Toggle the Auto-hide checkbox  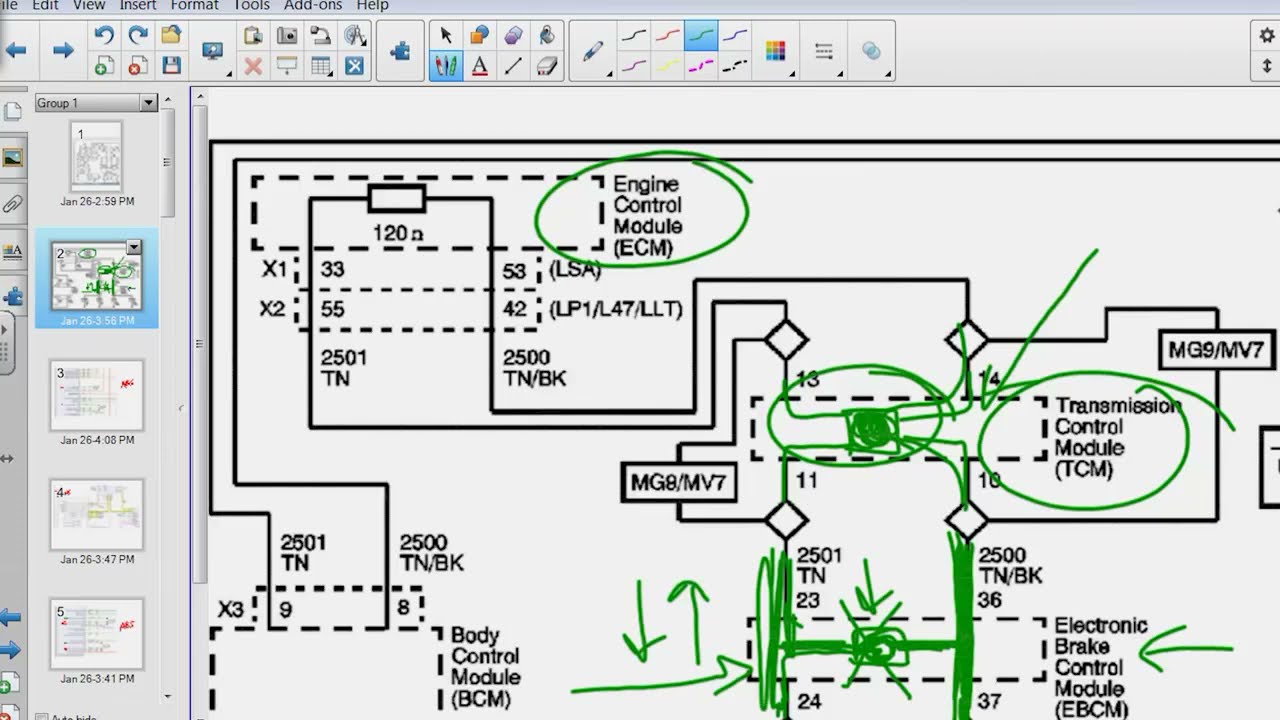(41, 716)
